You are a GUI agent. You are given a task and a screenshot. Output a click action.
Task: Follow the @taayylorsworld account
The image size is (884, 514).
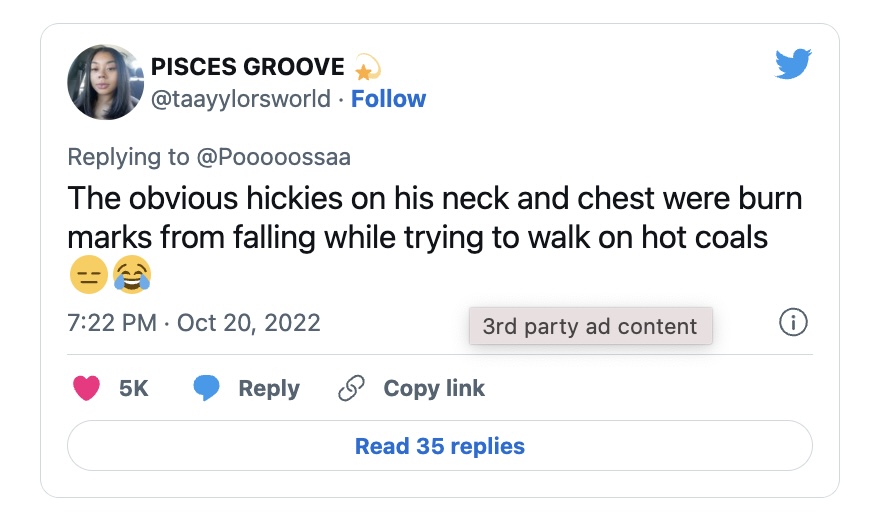pyautogui.click(x=388, y=99)
